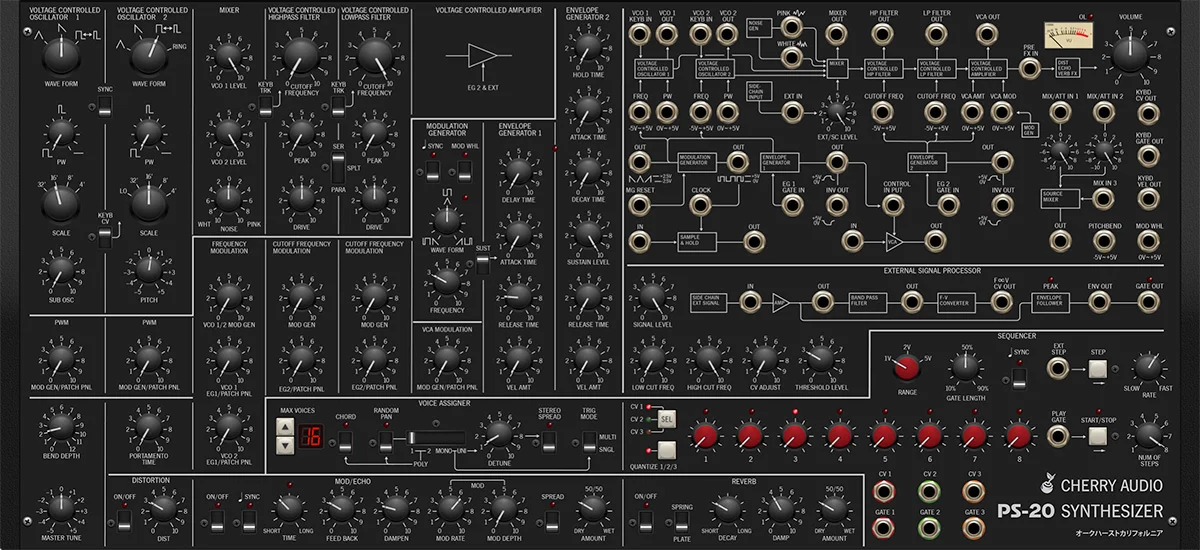
Task: Click the HP FILTER OUT jack
Action: click(x=883, y=34)
